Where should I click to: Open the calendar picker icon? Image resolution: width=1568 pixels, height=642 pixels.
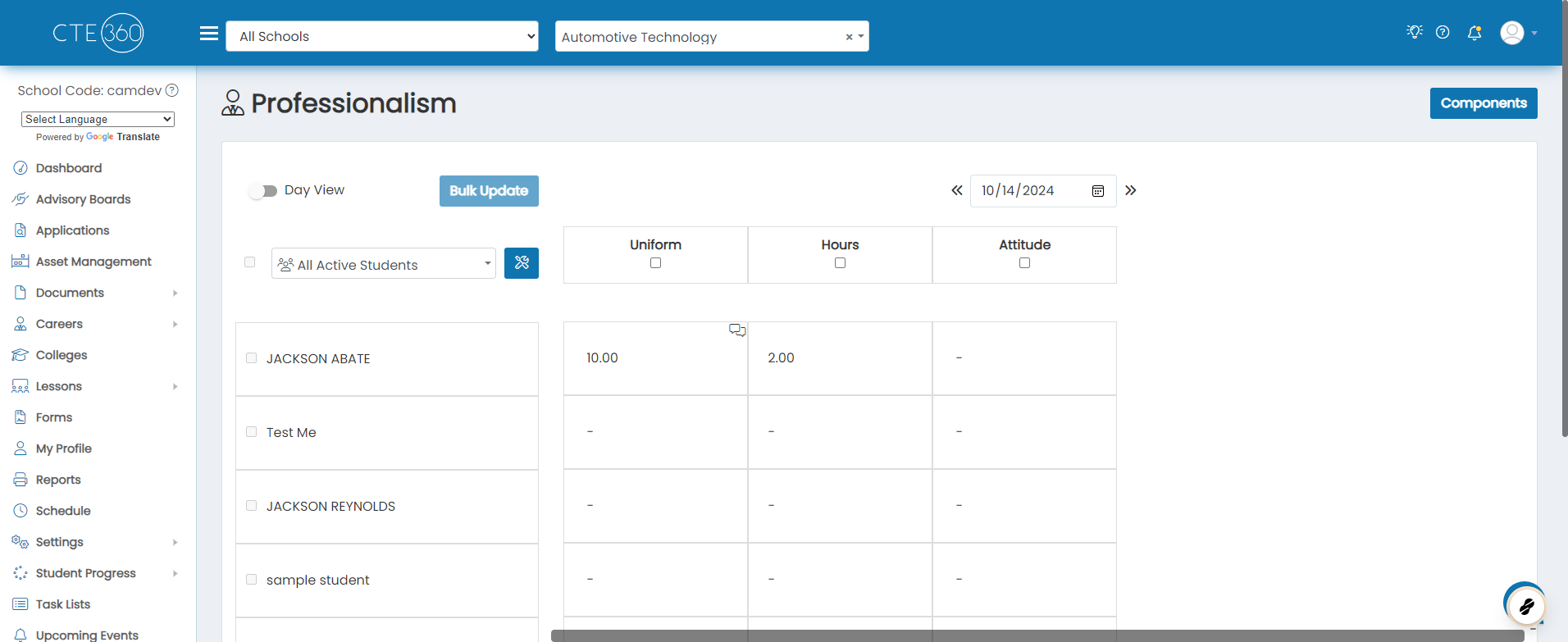(x=1098, y=191)
